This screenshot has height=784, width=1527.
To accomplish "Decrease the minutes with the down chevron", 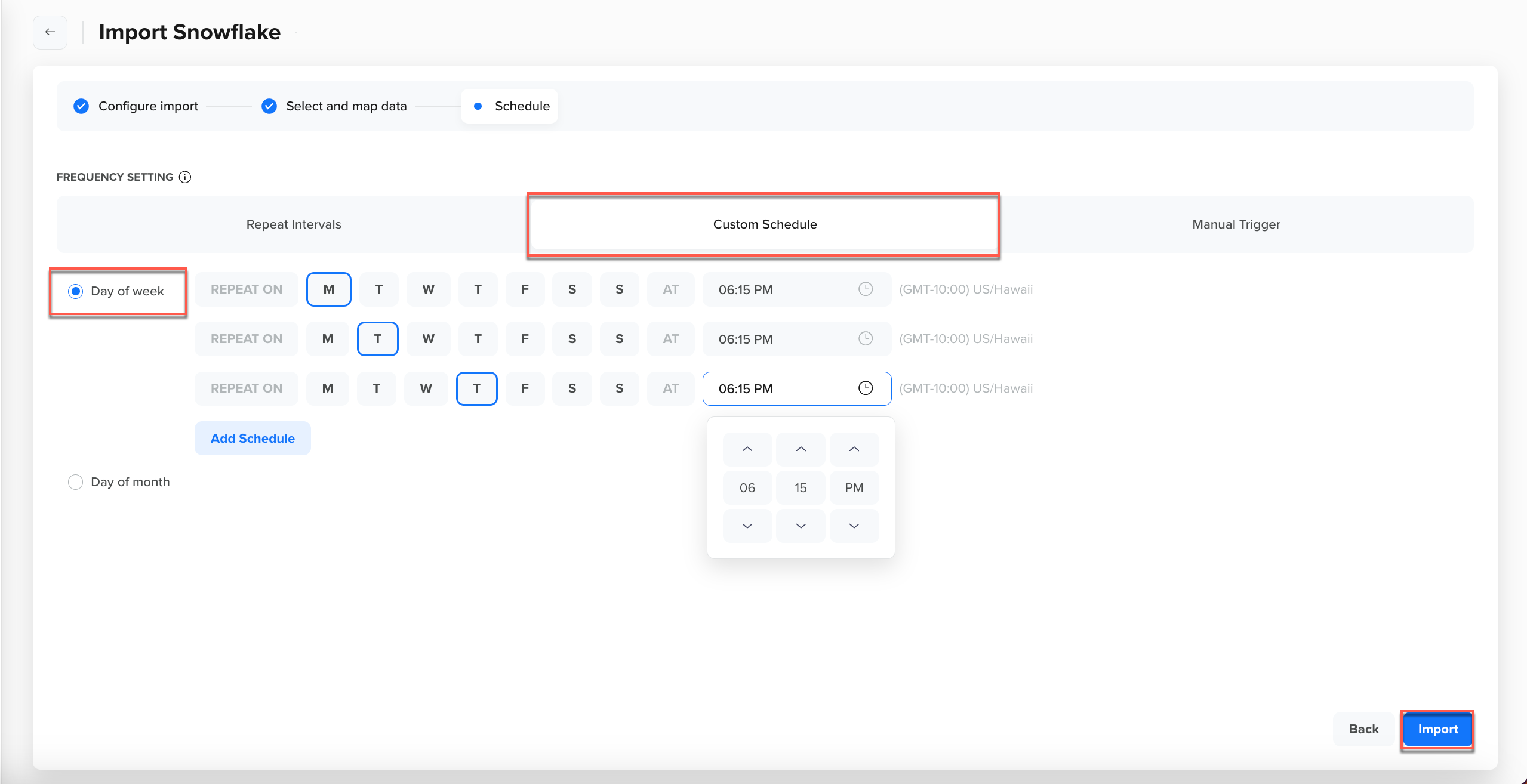I will point(801,526).
